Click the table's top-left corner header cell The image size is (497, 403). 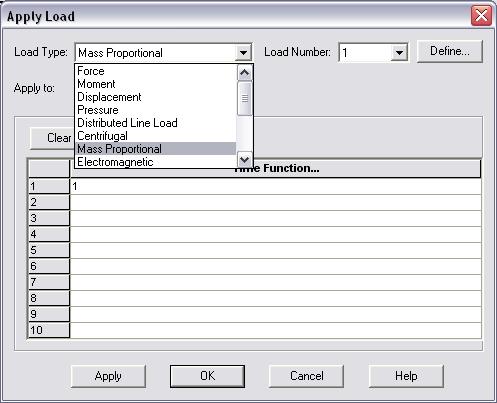[49, 169]
